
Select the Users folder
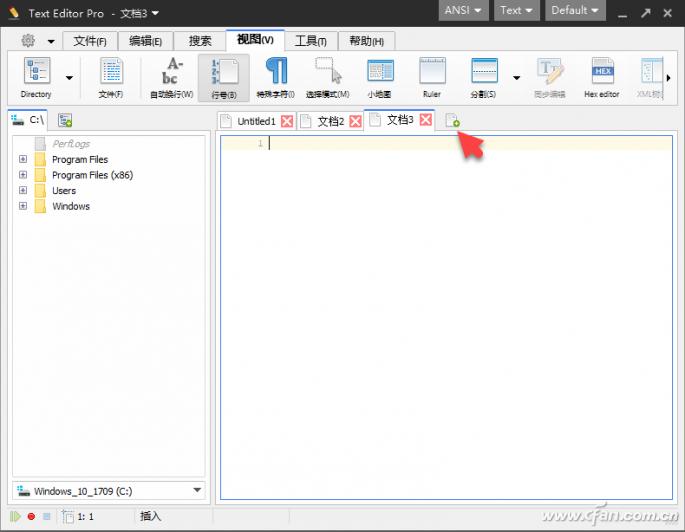(63, 191)
